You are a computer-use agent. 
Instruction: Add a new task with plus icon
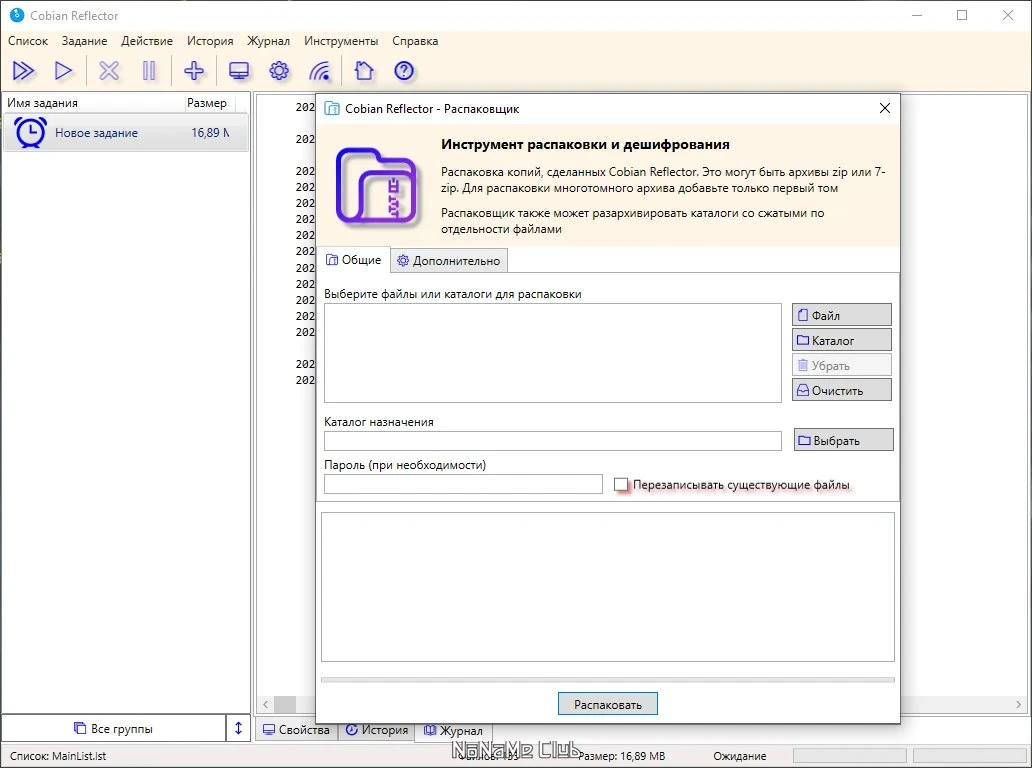(194, 70)
